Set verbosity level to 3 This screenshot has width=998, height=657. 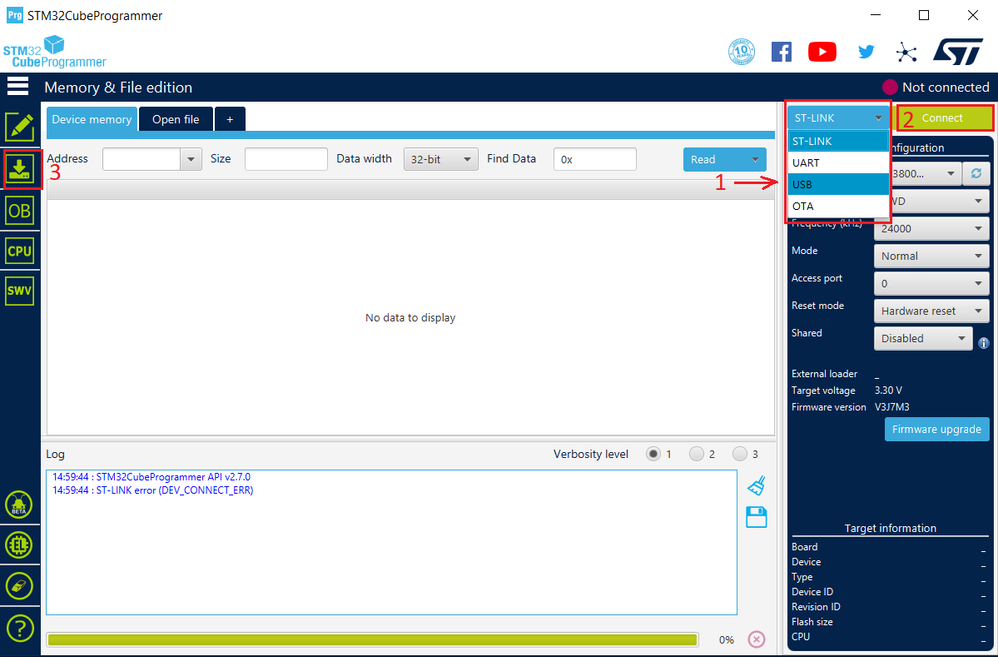point(740,454)
